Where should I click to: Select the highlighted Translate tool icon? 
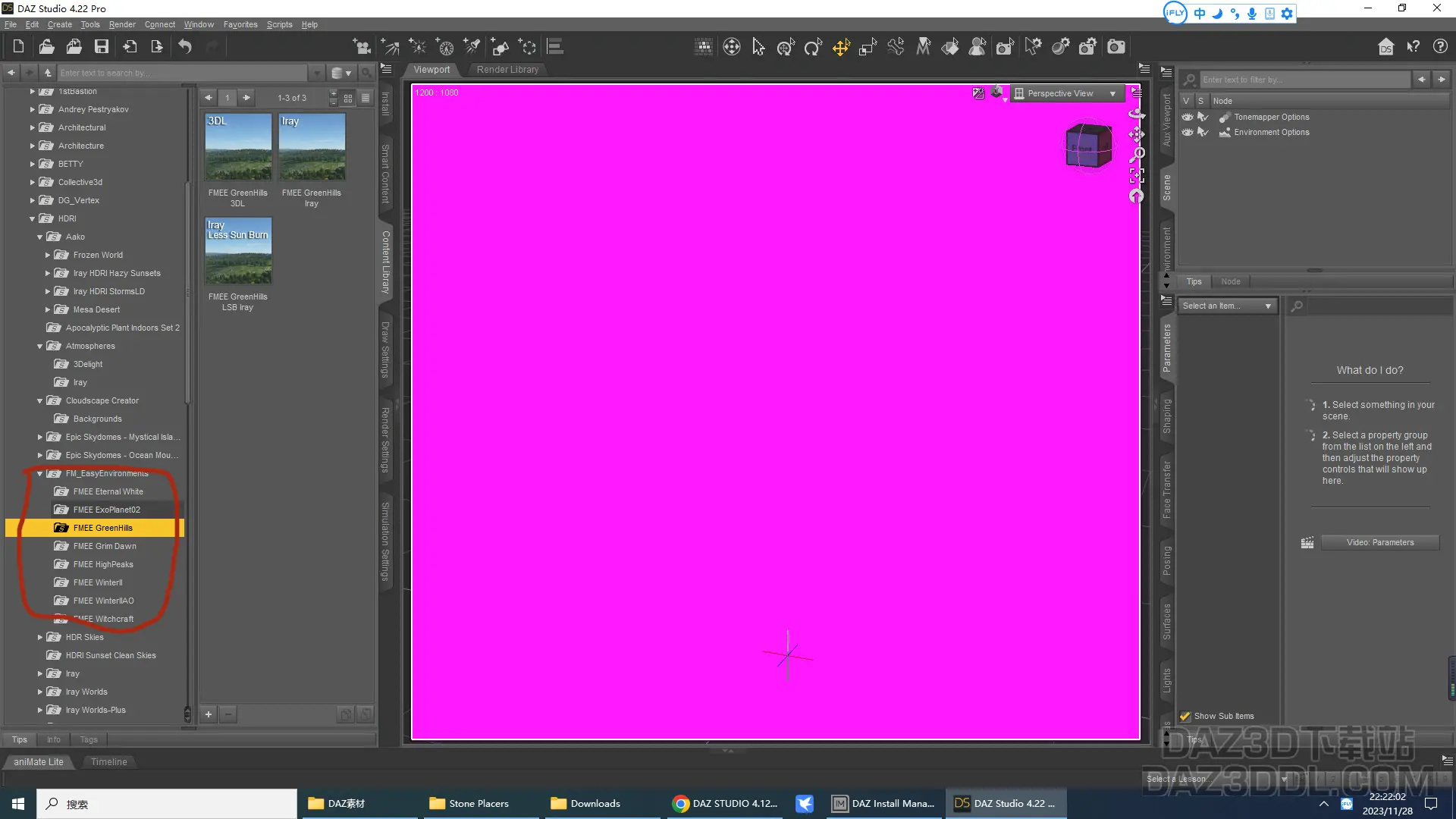click(x=841, y=47)
